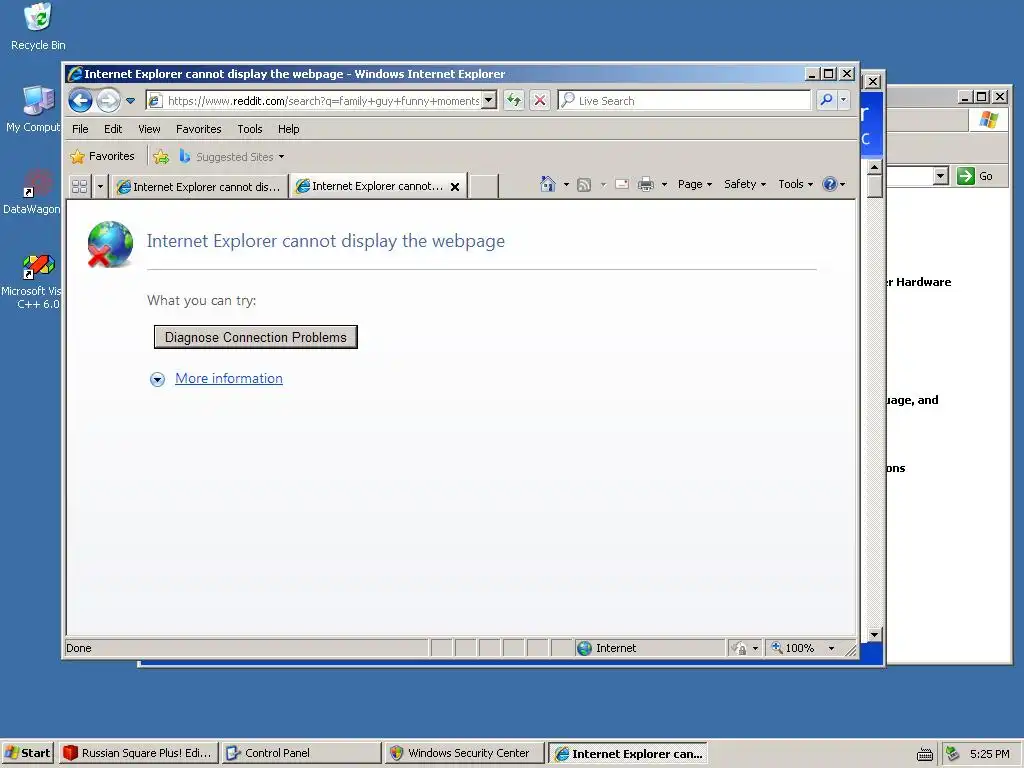
Task: Open the More information link
Action: coord(229,379)
